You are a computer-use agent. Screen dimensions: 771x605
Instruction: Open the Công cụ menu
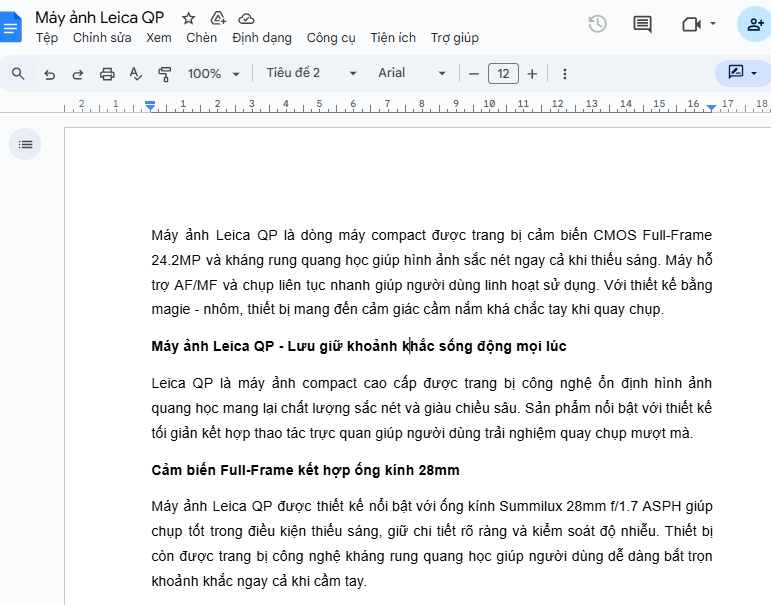(x=330, y=38)
